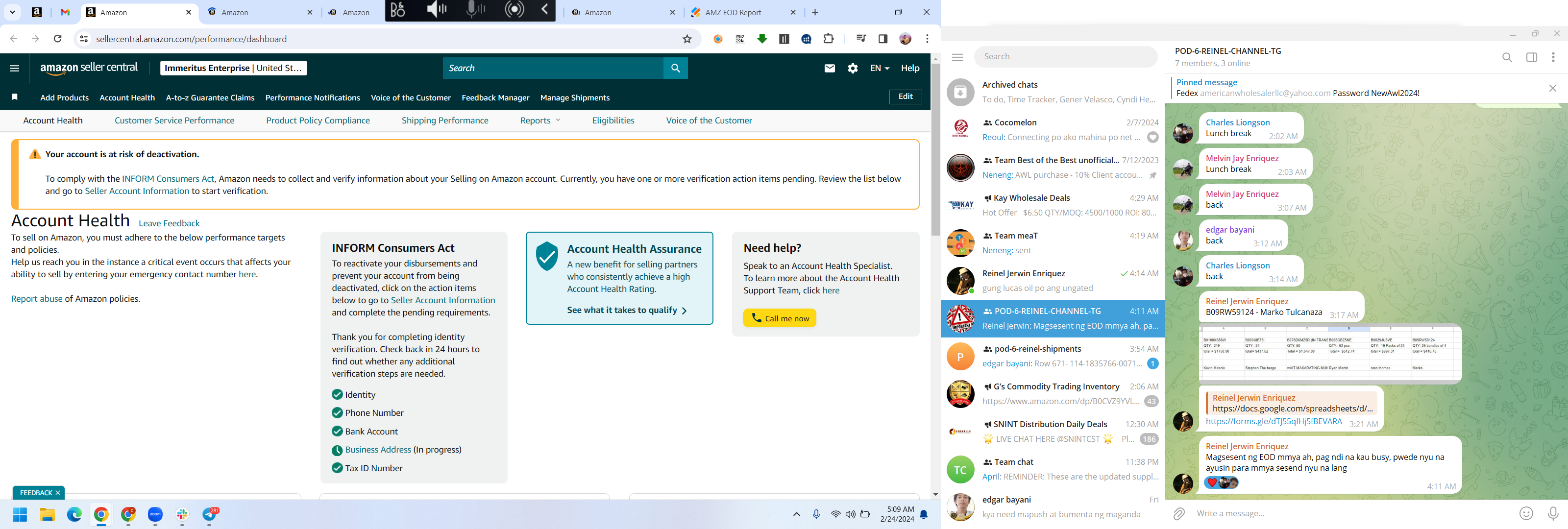The height and width of the screenshot is (529, 1568).
Task: Open the Eligibilities tab
Action: [613, 120]
